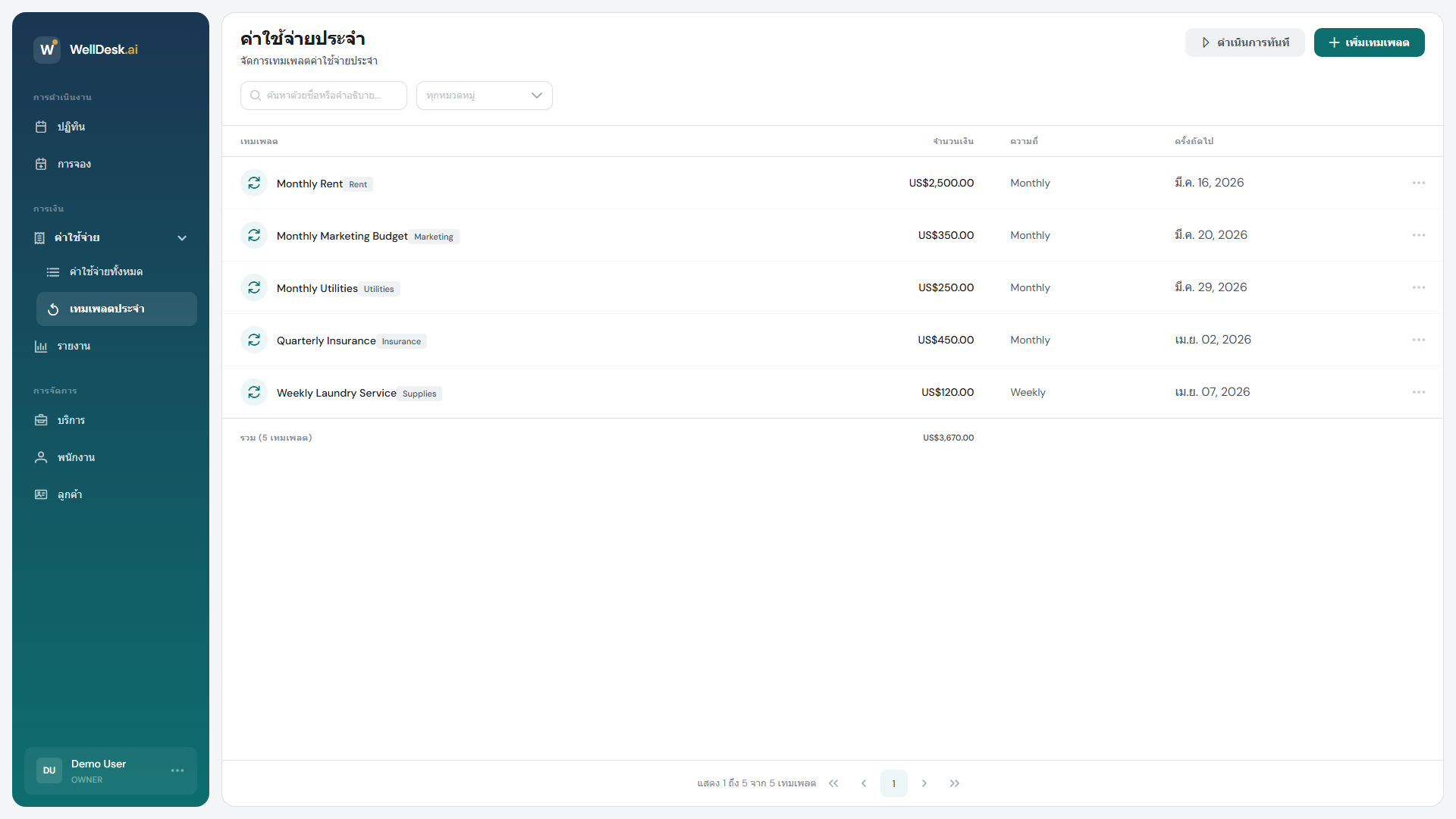Open the three-dot menu for Quarterly Insurance
Screen dimensions: 1456x819
click(x=1418, y=340)
